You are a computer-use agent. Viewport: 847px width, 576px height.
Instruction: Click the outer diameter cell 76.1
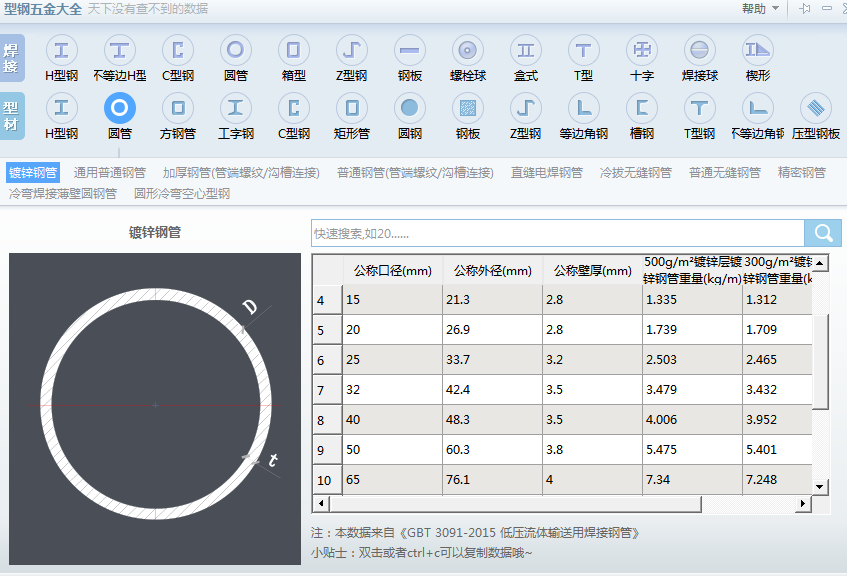coord(493,480)
